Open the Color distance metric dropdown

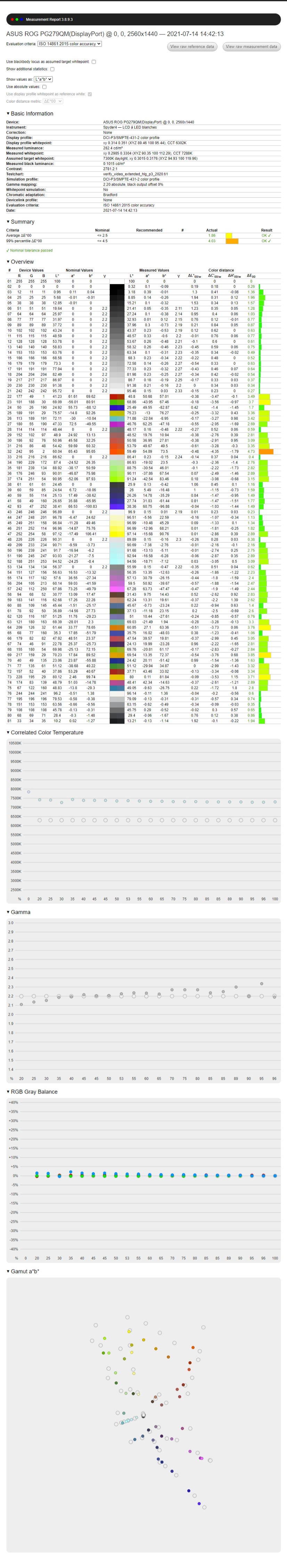pyautogui.click(x=53, y=101)
